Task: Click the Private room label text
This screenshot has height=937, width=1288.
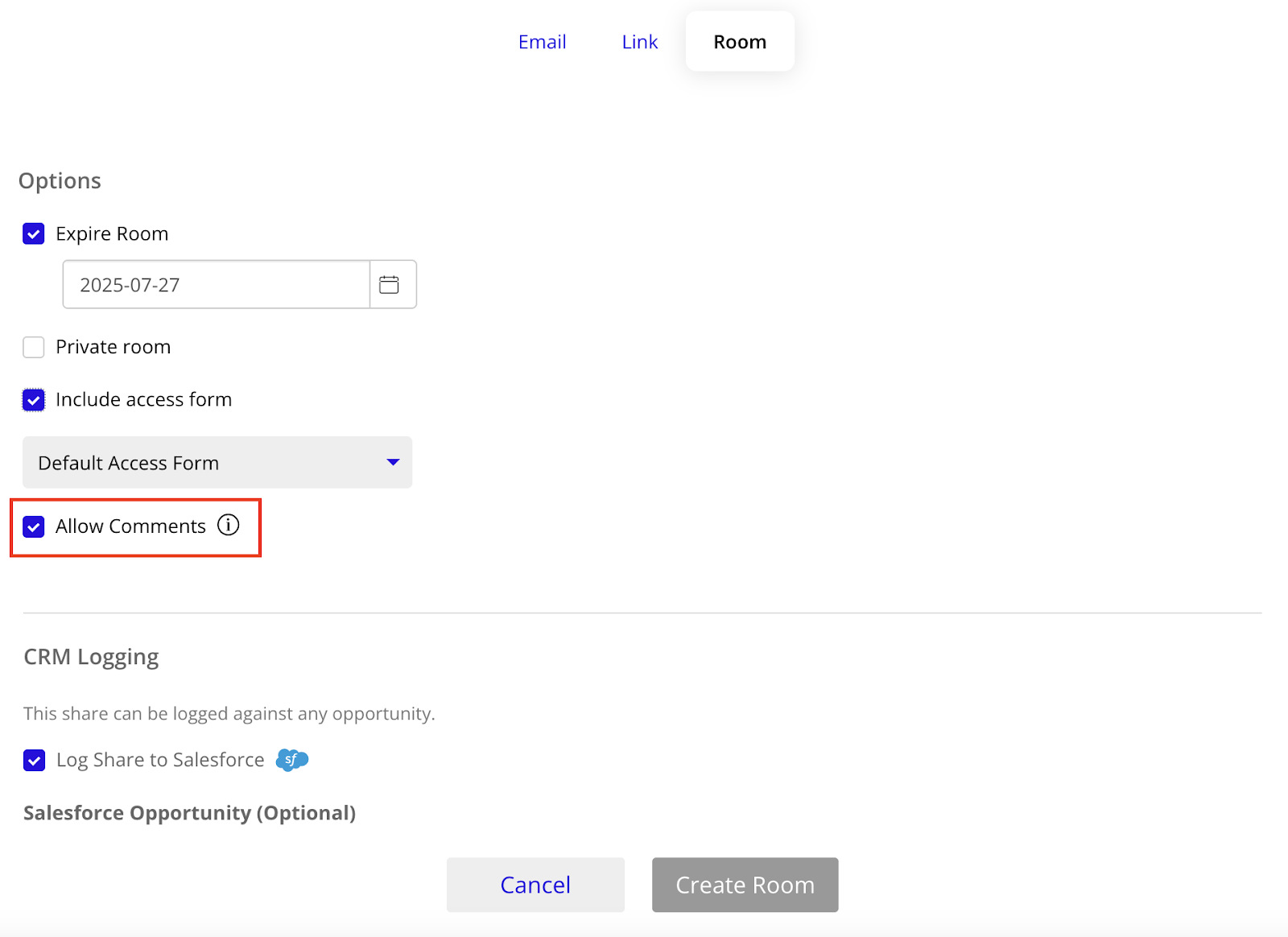Action: coord(113,347)
